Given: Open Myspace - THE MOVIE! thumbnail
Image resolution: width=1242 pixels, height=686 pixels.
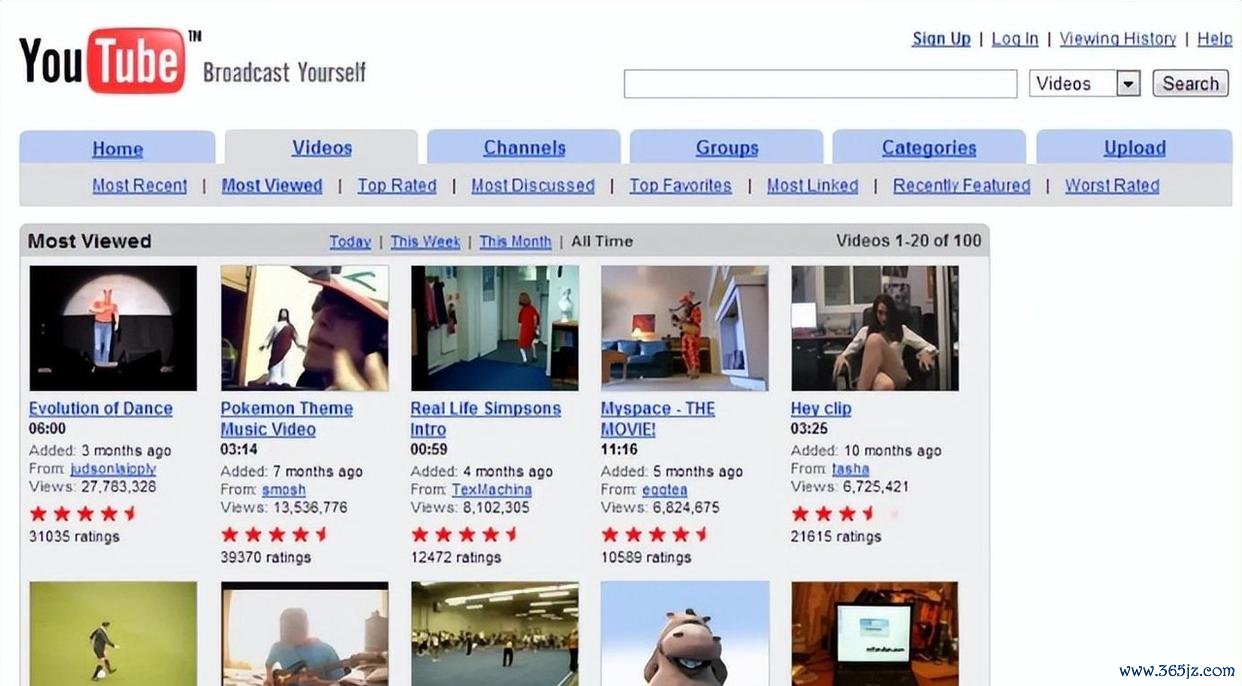Looking at the screenshot, I should [684, 327].
